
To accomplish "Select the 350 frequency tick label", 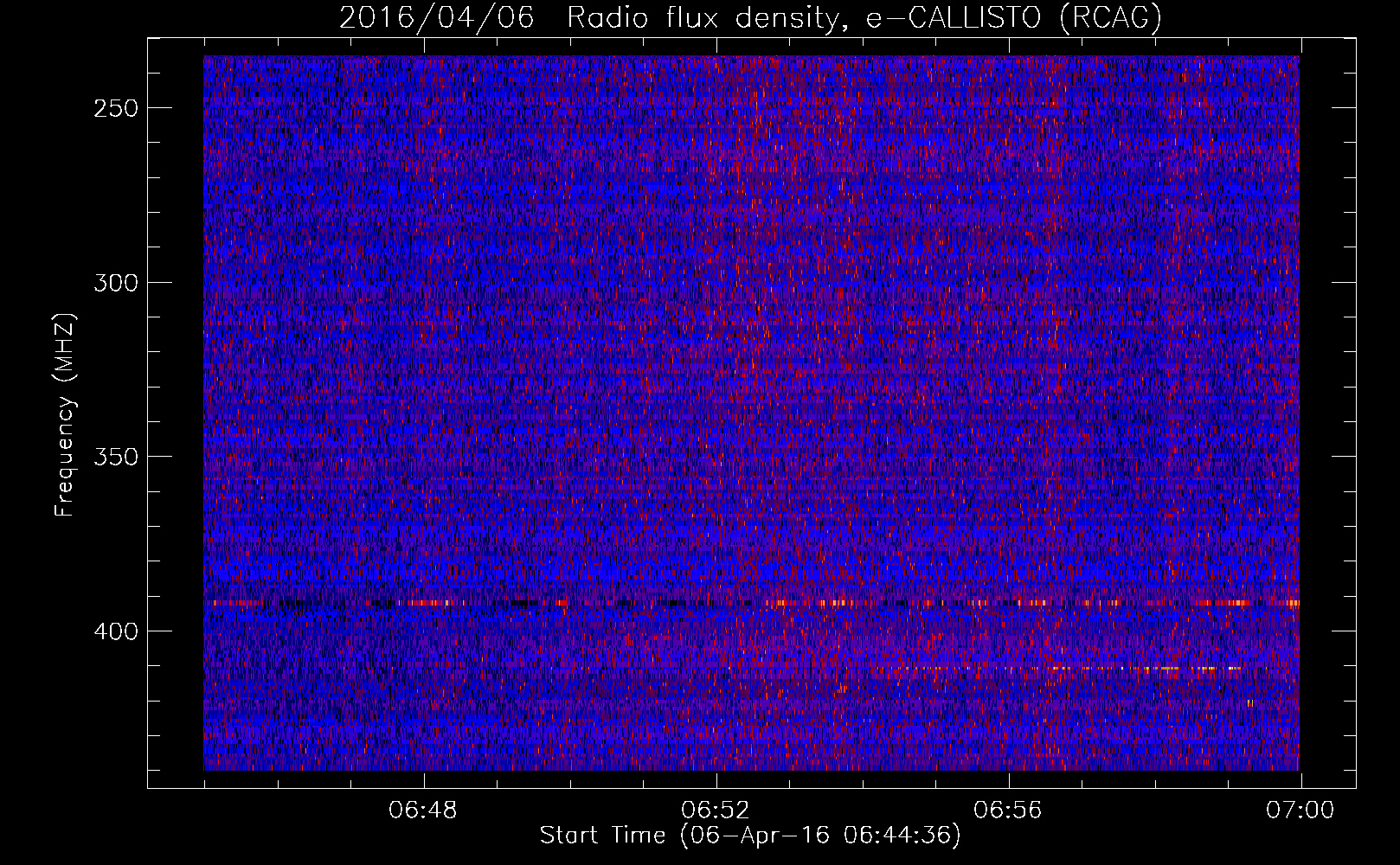I will pos(116,457).
